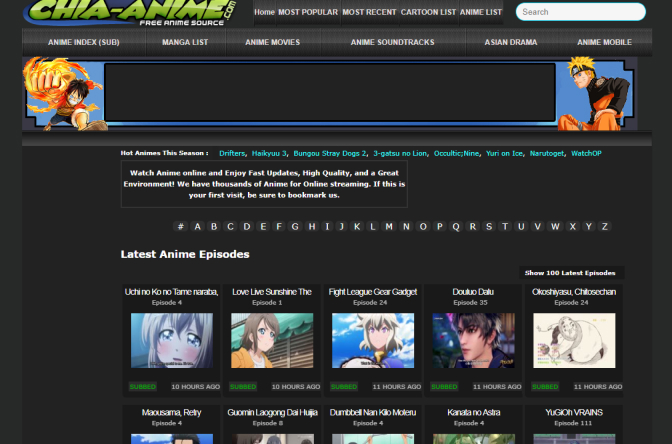Select letter P in alphabet index
Viewport: 672px width, 444px height.
[x=440, y=226]
